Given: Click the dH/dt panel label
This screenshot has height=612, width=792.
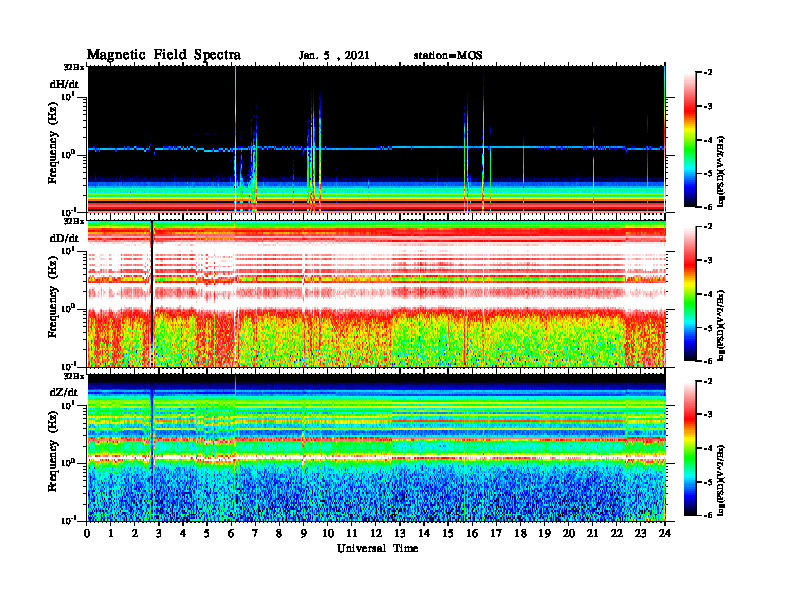Looking at the screenshot, I should [x=64, y=84].
